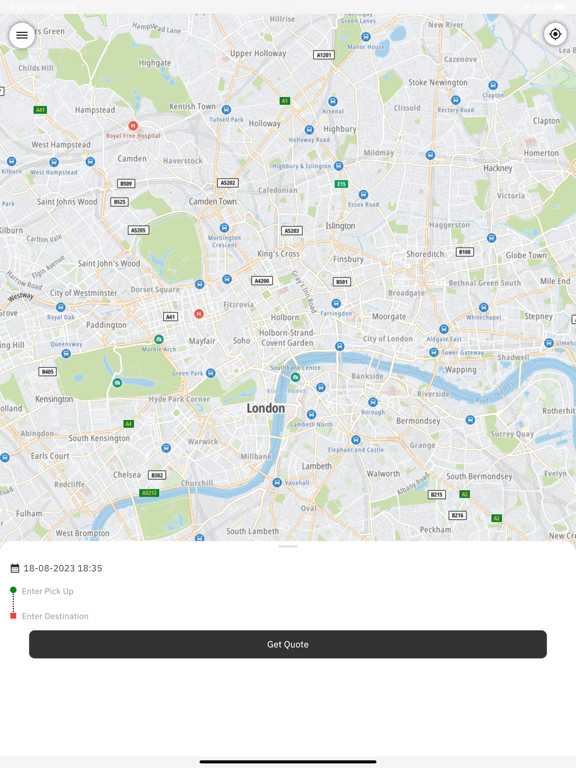Tap the Manor House station icon
Viewport: 576px width, 768px height.
coord(366,37)
